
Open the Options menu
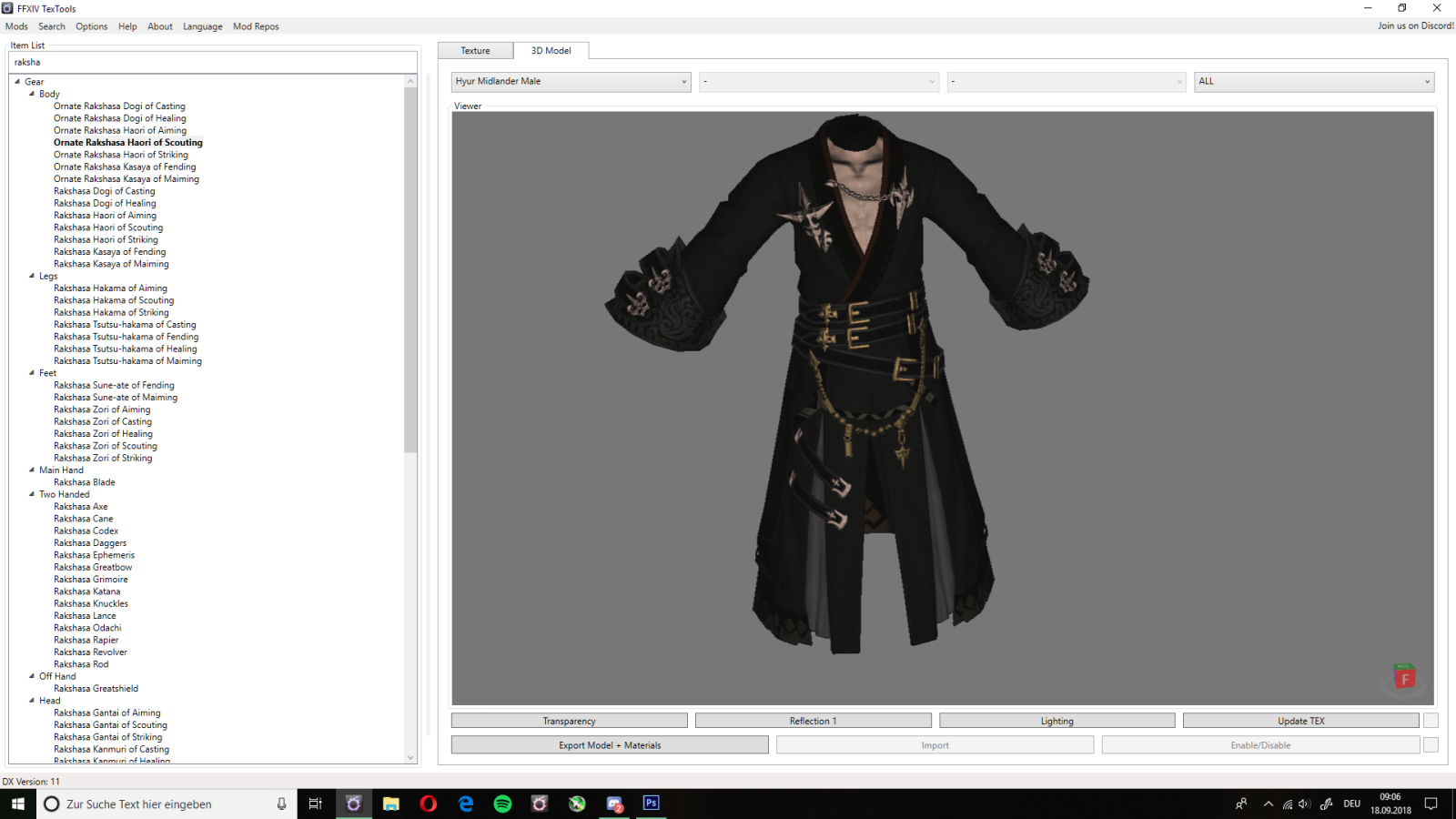tap(91, 26)
